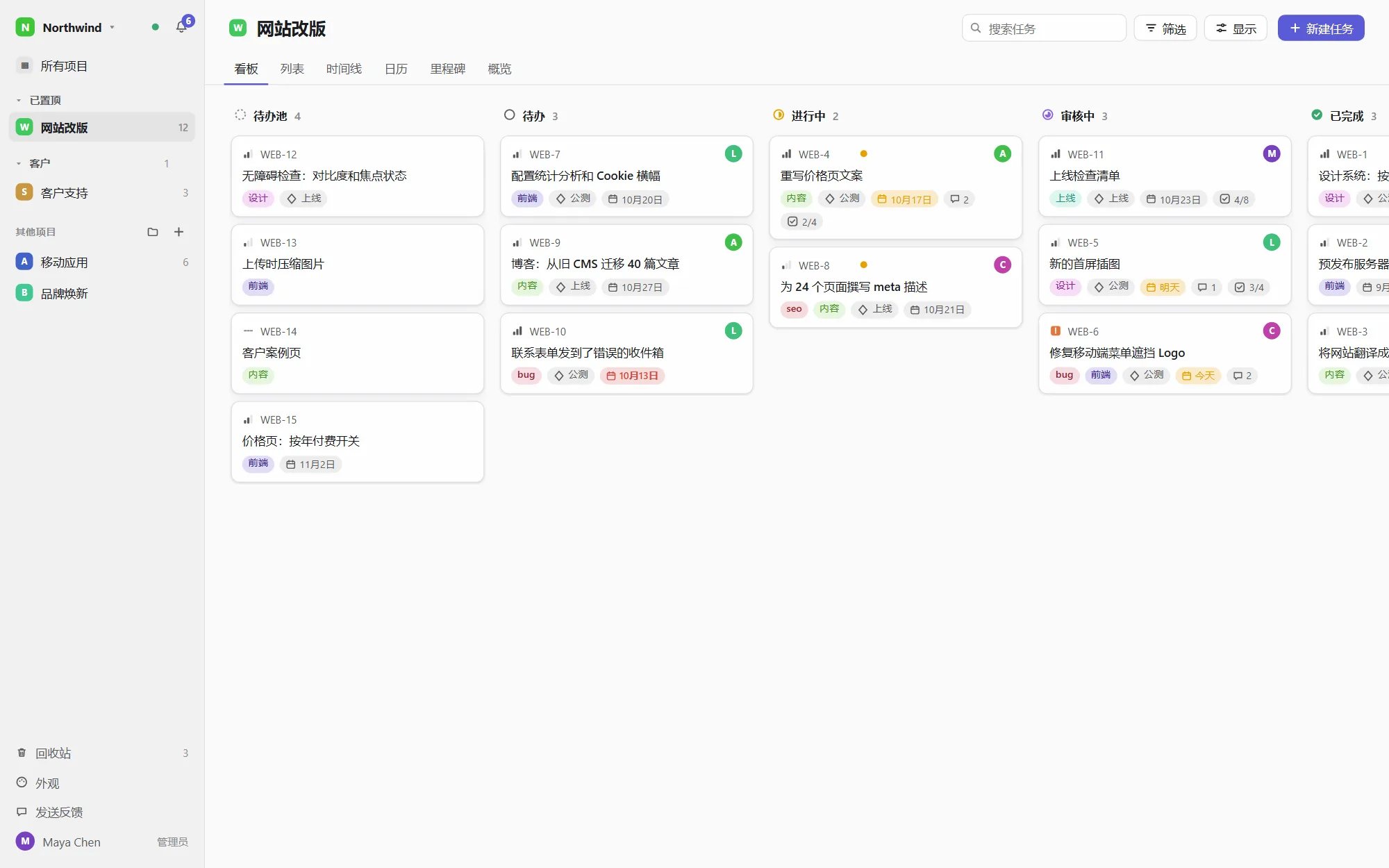The height and width of the screenshot is (868, 1389).
Task: Click the 10月13日 overdue date on WEB-10
Action: (632, 376)
